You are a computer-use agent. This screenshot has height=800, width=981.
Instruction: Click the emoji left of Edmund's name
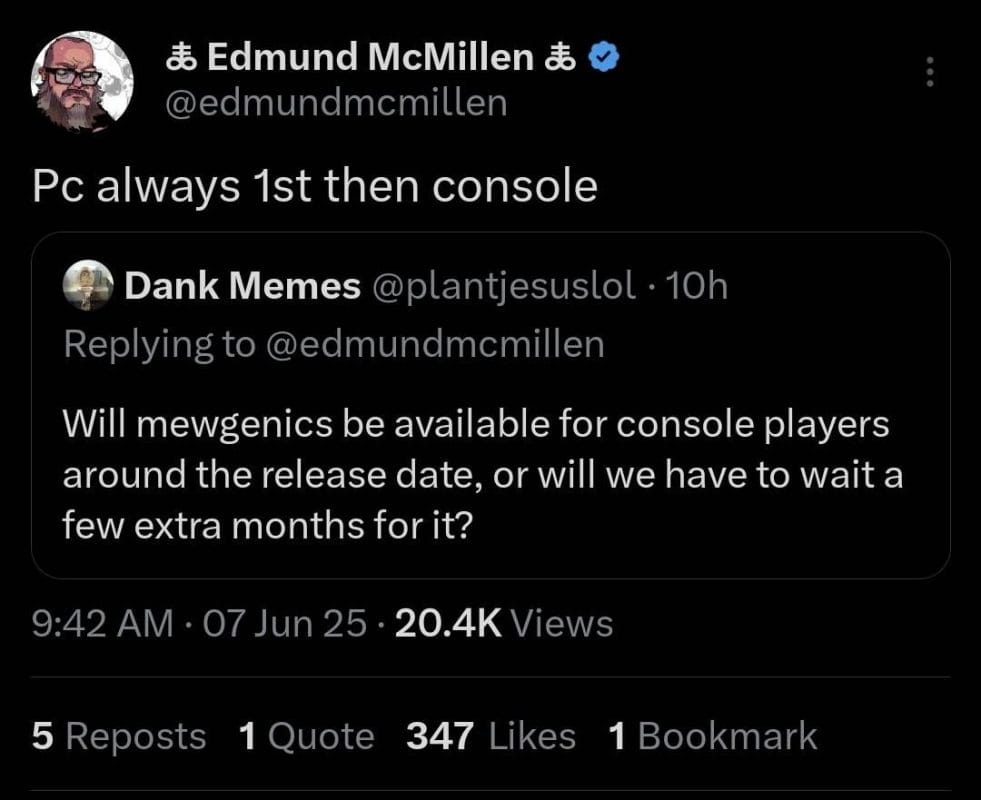(180, 60)
